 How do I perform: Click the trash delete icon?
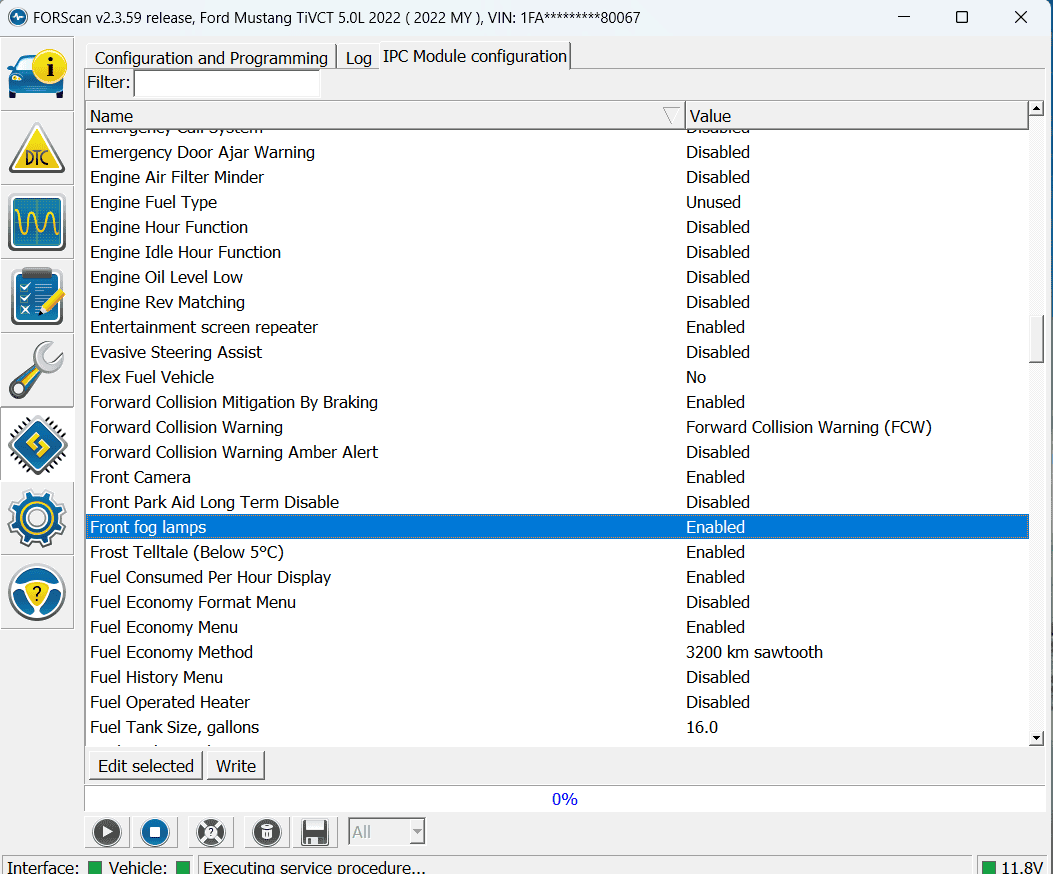point(266,832)
